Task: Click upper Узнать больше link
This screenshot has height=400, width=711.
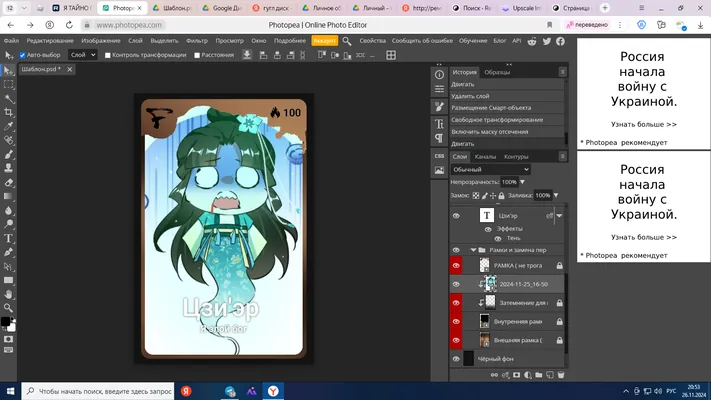Action: click(x=643, y=124)
